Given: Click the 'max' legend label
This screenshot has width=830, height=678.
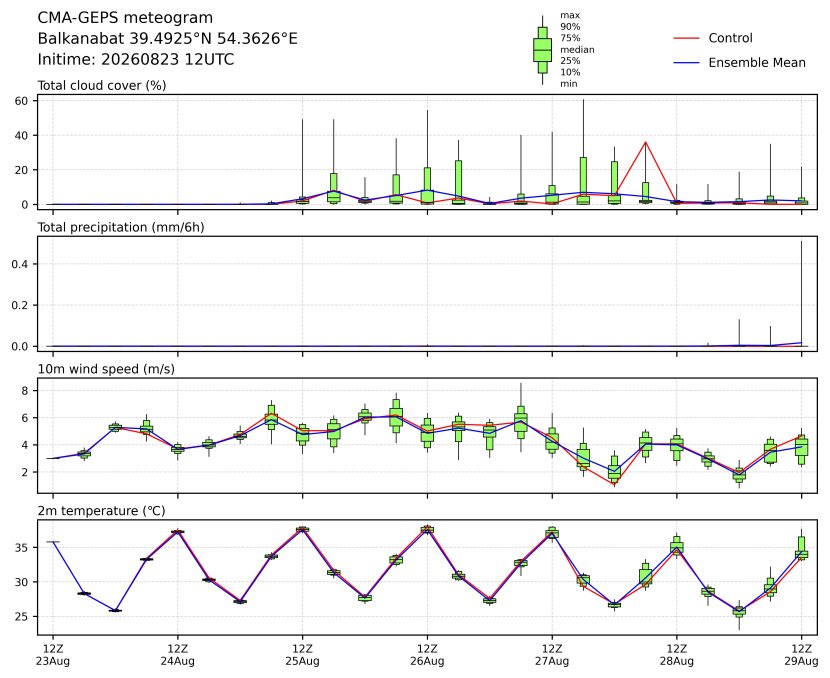Looking at the screenshot, I should [570, 15].
